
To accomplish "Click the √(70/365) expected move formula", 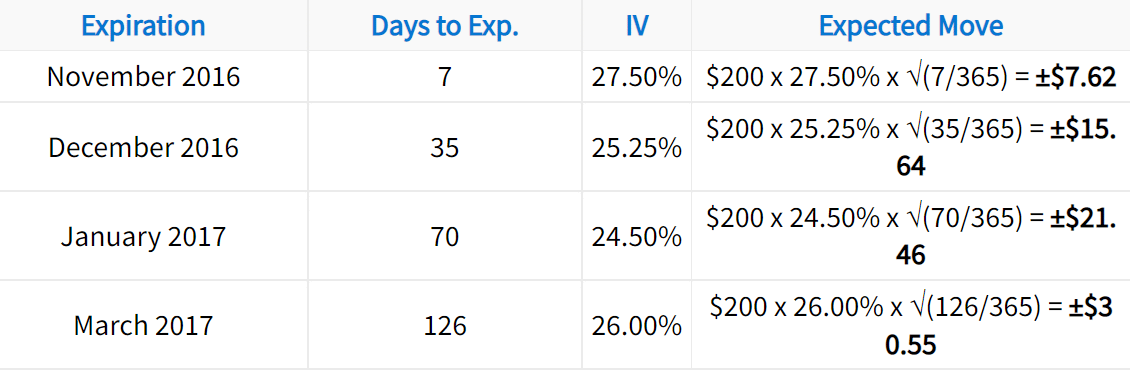I will coord(911,236).
